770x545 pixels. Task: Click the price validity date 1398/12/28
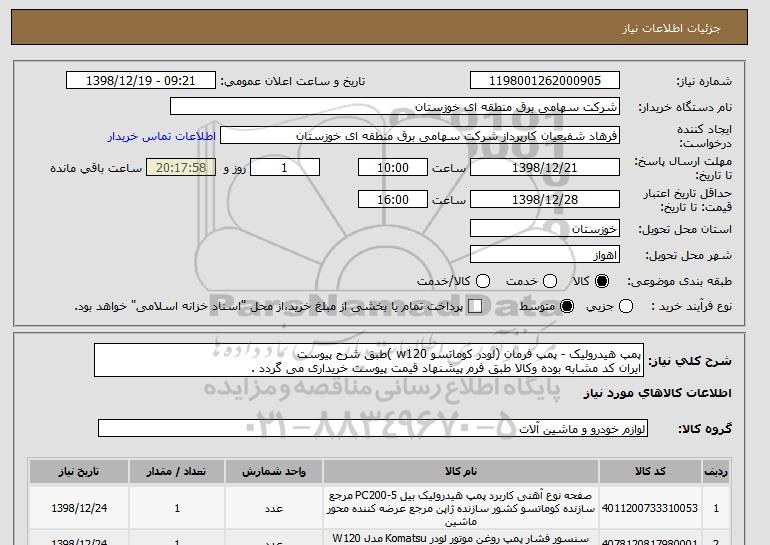pyautogui.click(x=545, y=199)
